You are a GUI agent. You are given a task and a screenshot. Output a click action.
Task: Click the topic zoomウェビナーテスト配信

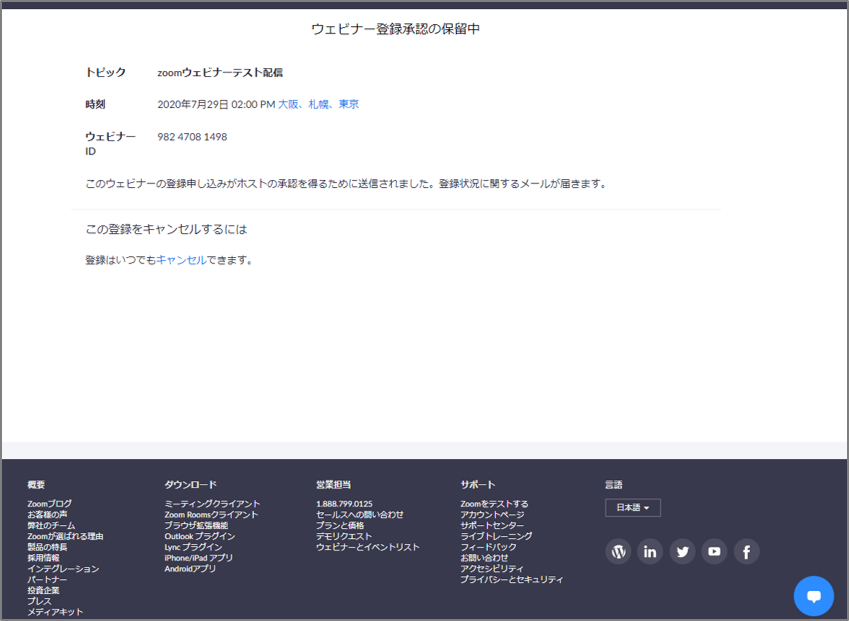point(220,73)
